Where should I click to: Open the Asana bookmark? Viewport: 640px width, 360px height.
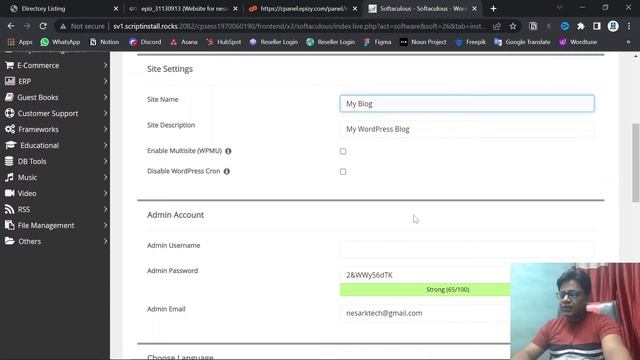coord(184,42)
